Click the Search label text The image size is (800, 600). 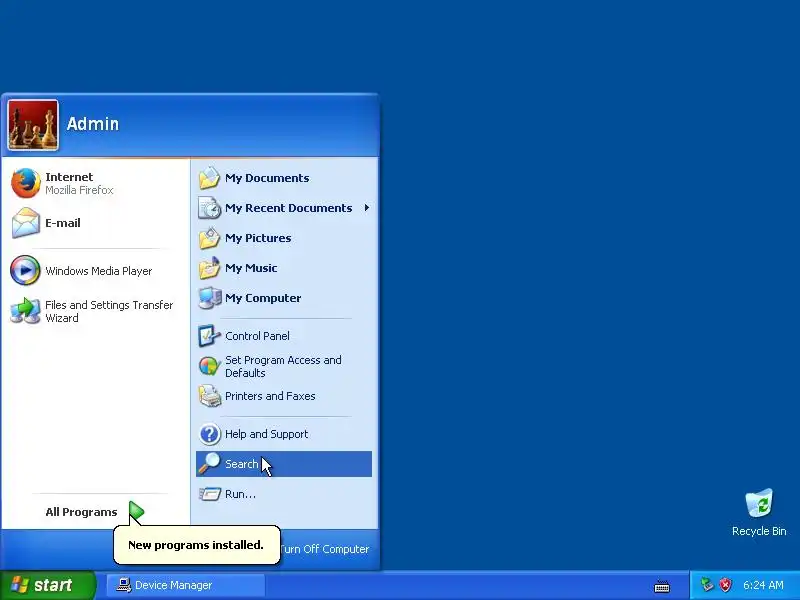[241, 464]
